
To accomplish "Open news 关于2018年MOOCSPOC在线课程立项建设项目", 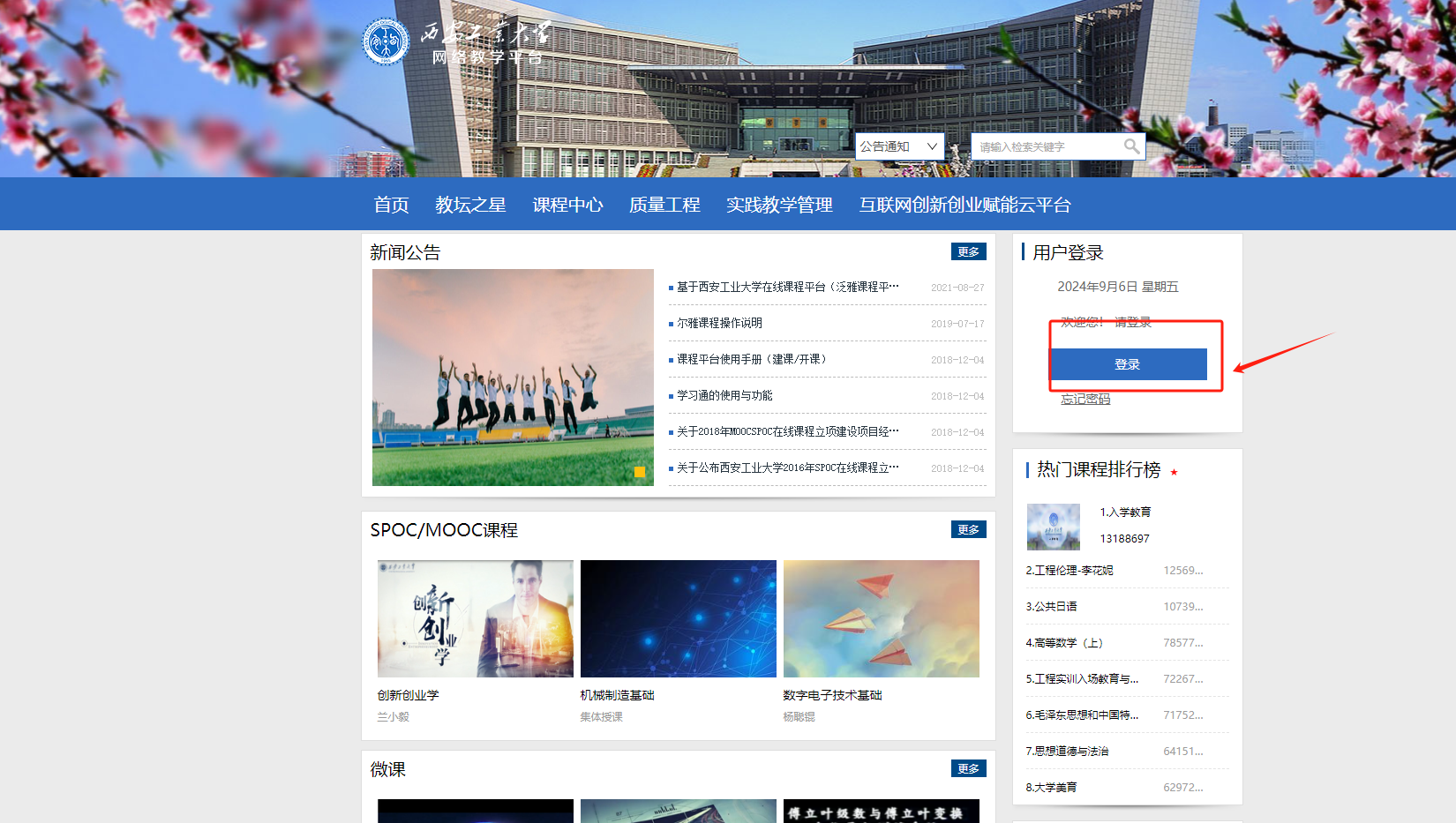I will point(788,432).
